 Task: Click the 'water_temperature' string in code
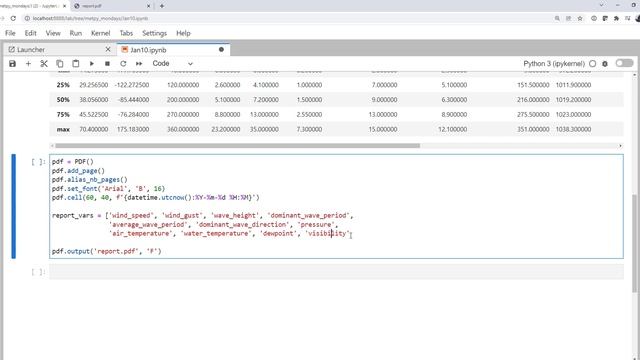[216, 233]
